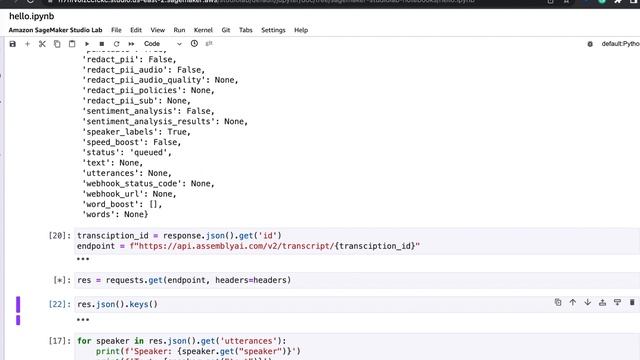Restart the kernel with the refresh icon
The image size is (640, 360).
pos(116,44)
